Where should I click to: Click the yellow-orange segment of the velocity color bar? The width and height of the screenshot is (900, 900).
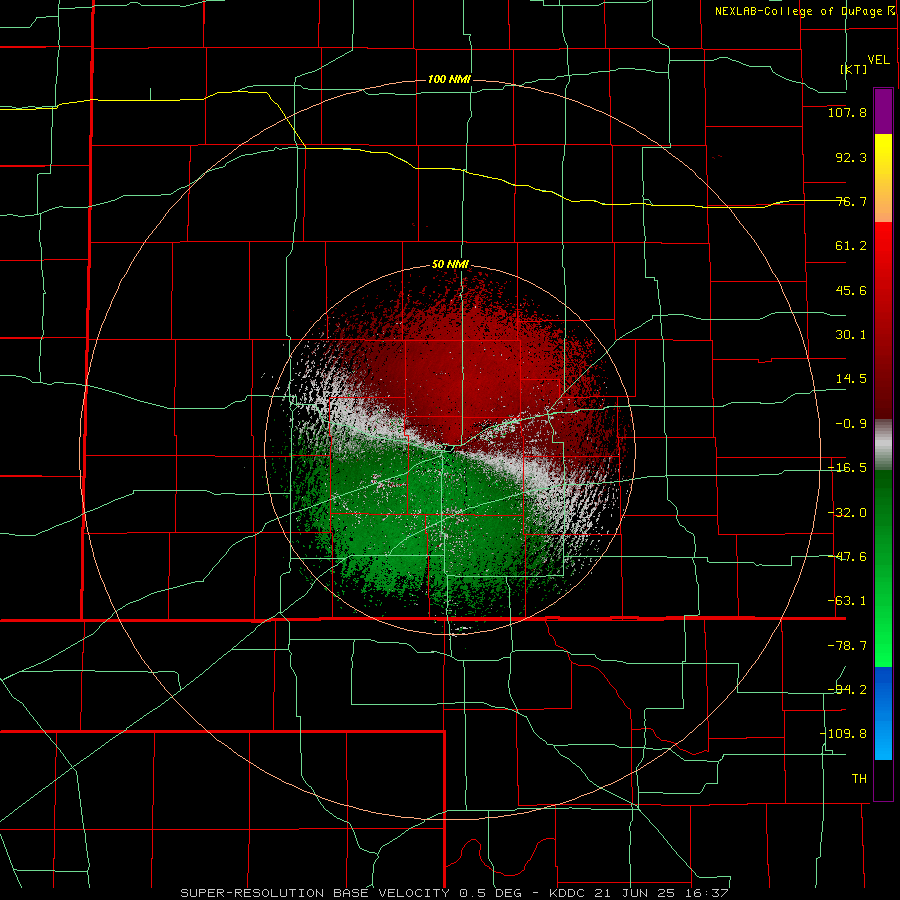[x=883, y=178]
